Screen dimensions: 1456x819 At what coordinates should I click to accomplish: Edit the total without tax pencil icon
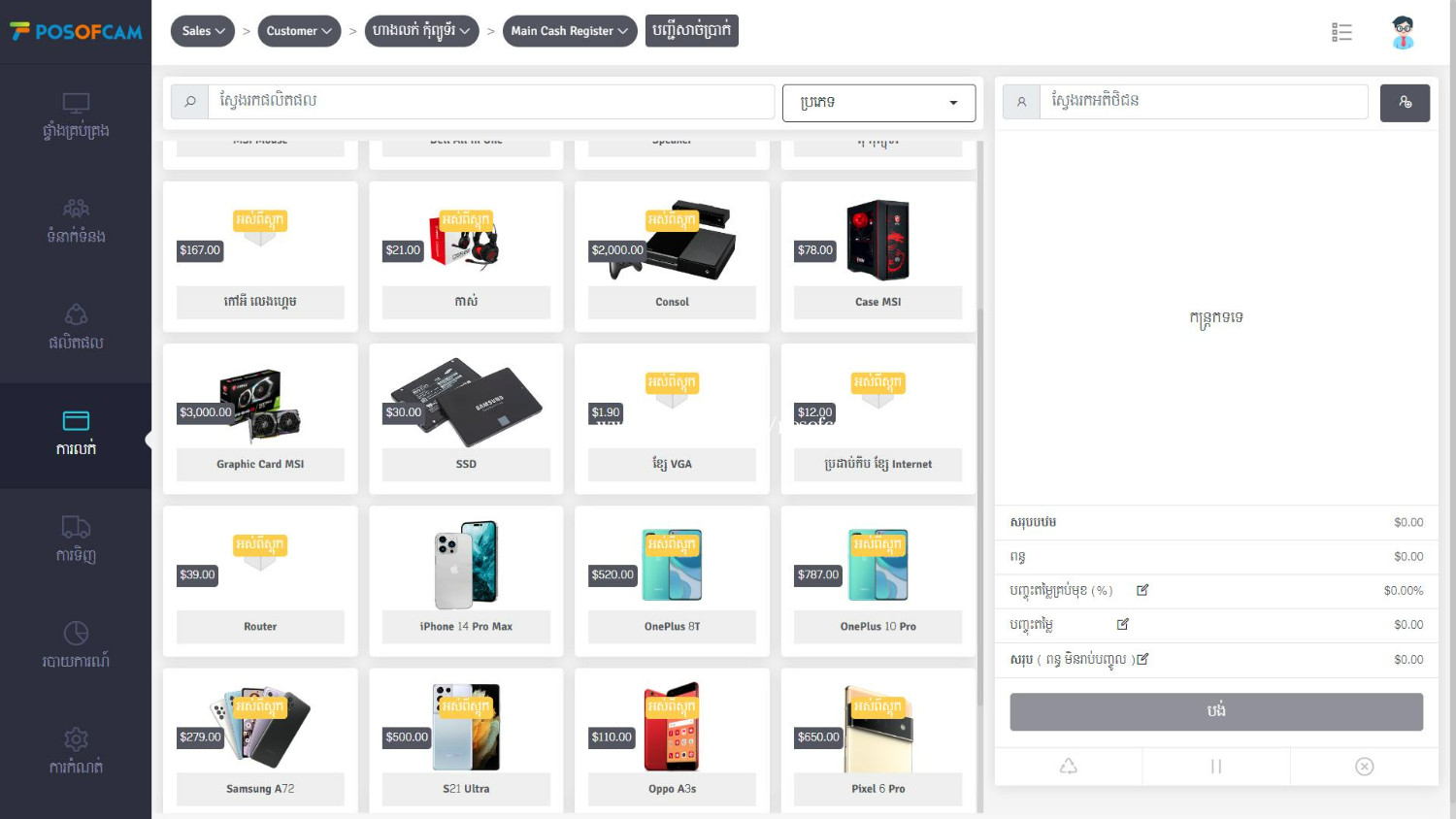click(x=1142, y=659)
